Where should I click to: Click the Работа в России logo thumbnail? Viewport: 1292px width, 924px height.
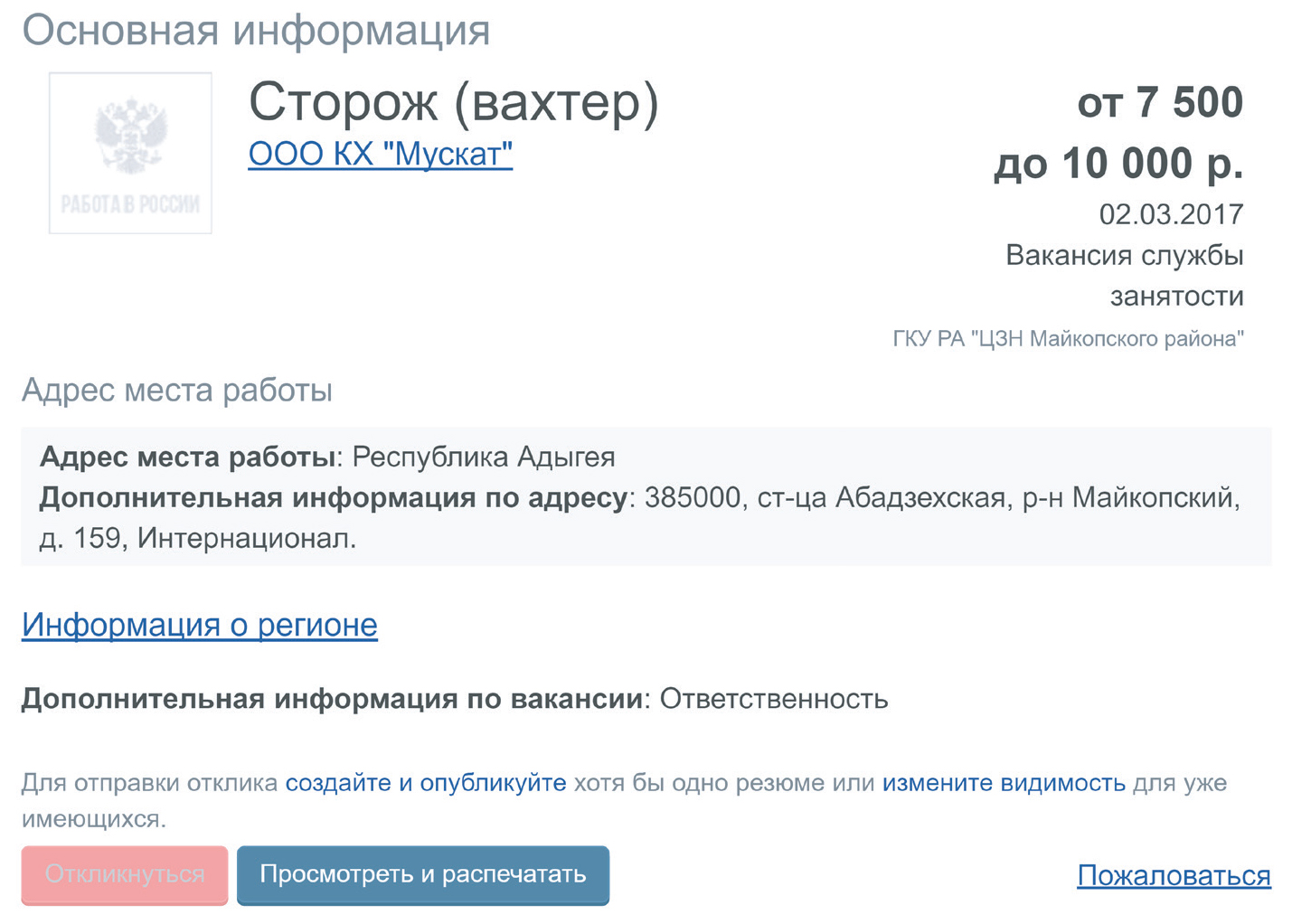coord(130,153)
